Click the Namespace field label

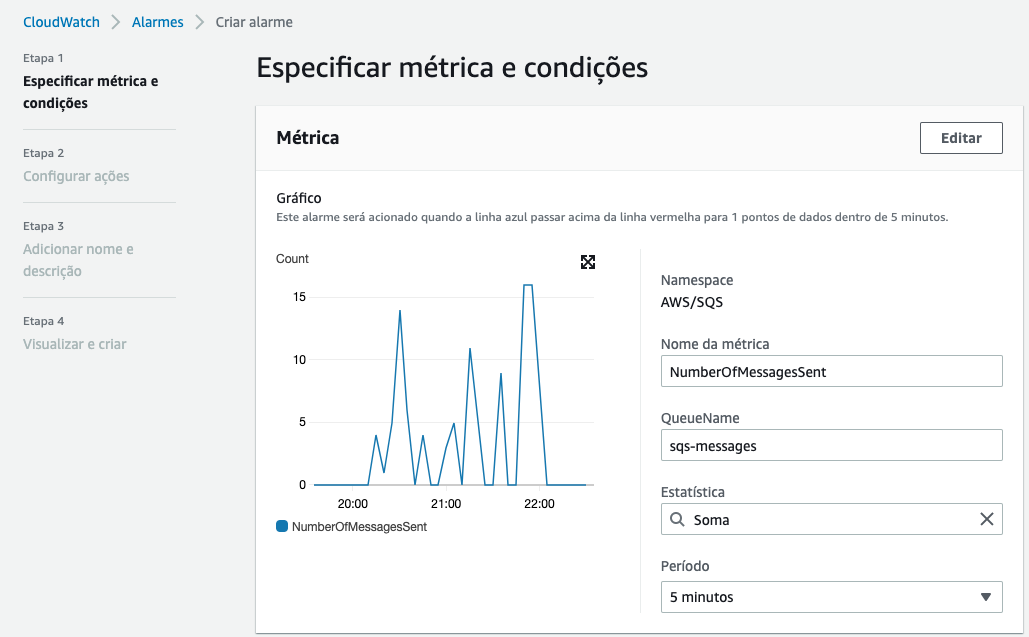click(x=697, y=280)
